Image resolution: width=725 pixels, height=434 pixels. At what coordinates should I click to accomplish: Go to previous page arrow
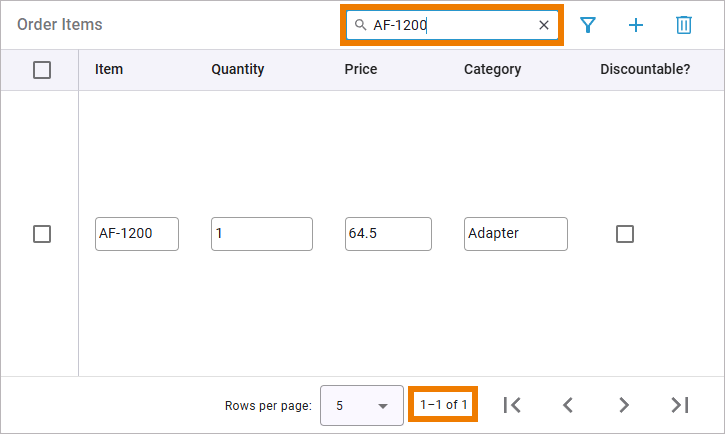click(568, 405)
